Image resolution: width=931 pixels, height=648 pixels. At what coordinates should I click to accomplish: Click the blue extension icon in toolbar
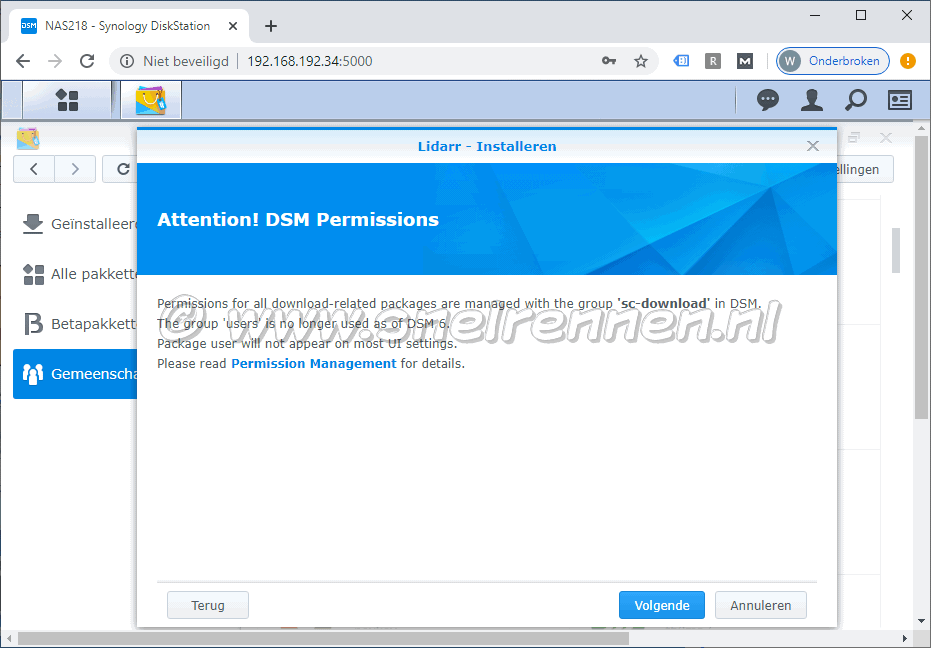(681, 61)
